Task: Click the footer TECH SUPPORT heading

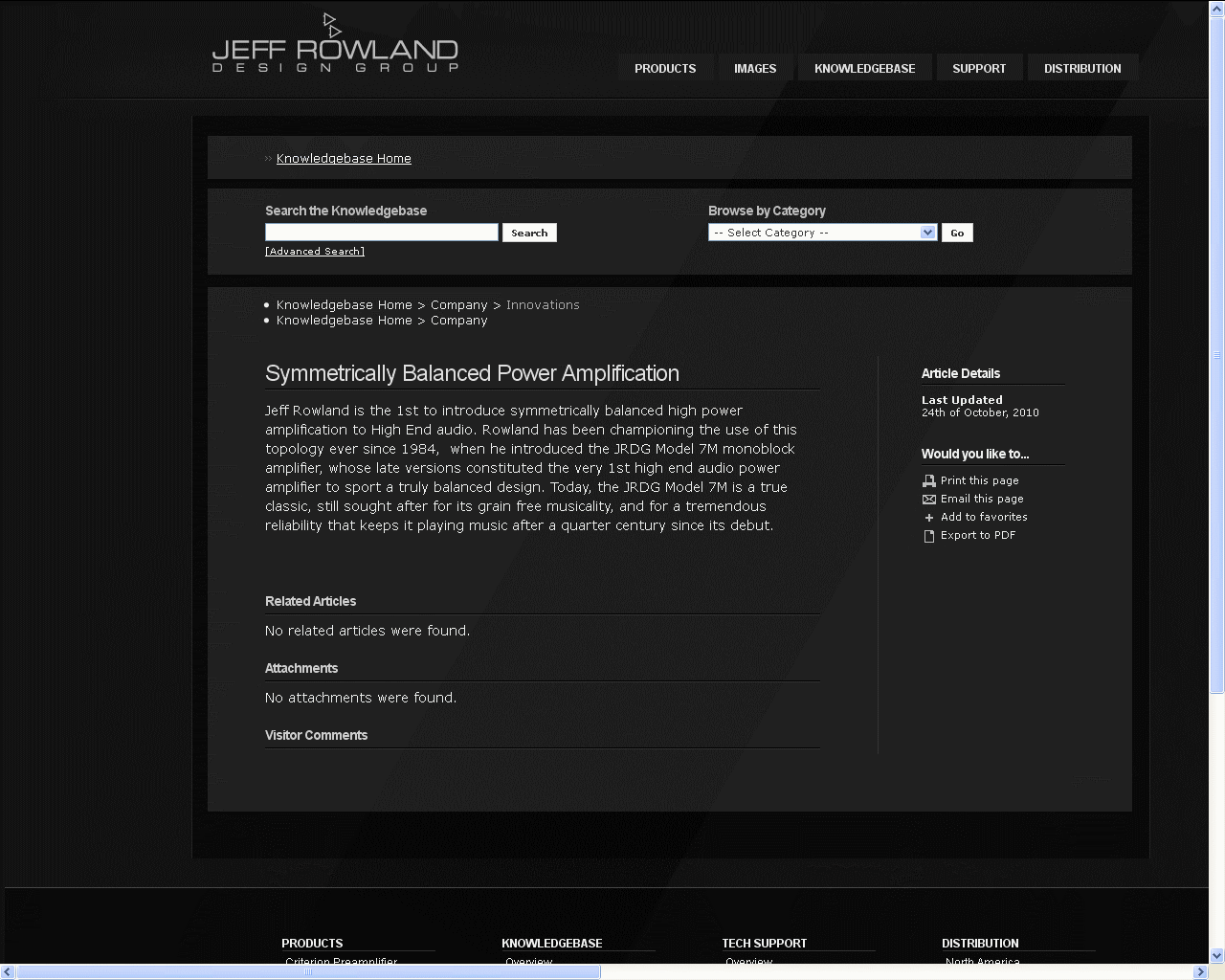Action: click(x=765, y=943)
